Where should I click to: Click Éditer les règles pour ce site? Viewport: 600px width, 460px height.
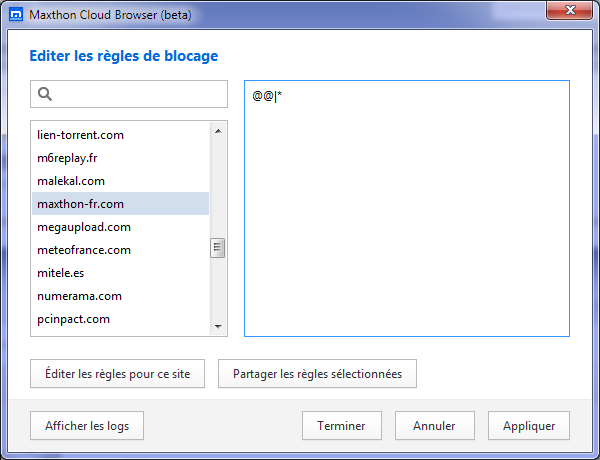pos(117,374)
